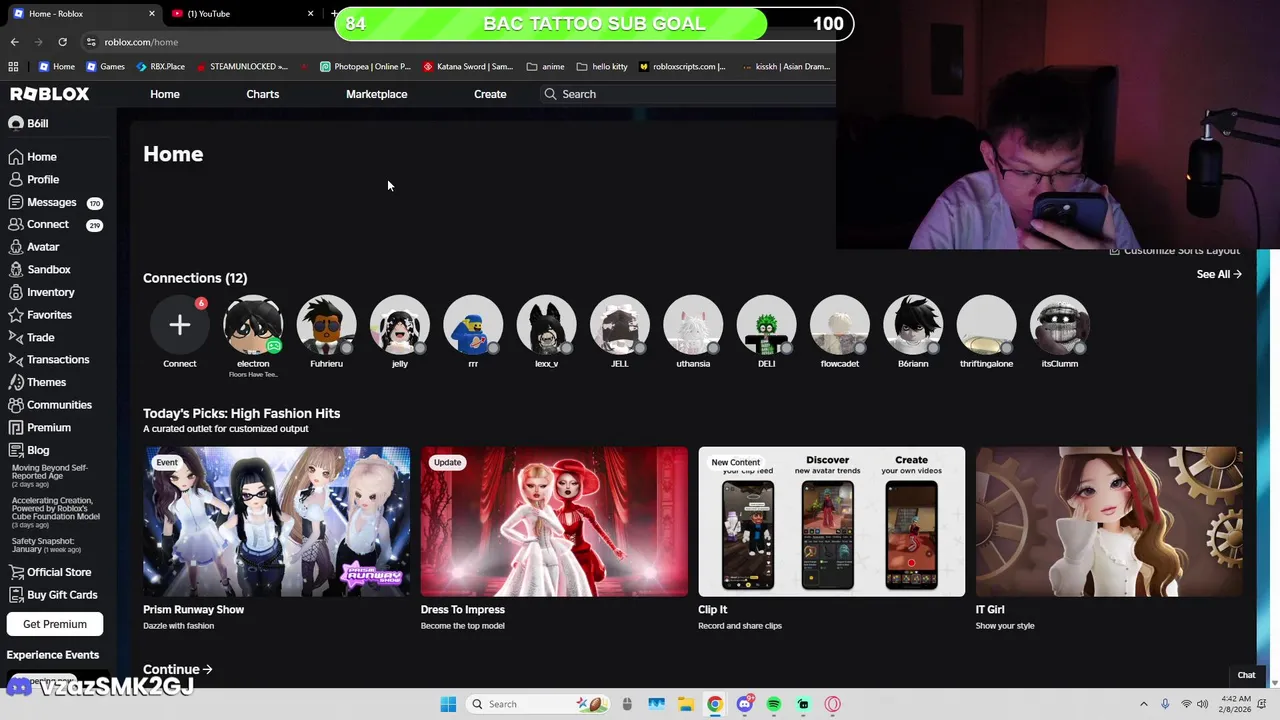This screenshot has width=1280, height=720.
Task: Open the electron connection avatar
Action: point(253,325)
